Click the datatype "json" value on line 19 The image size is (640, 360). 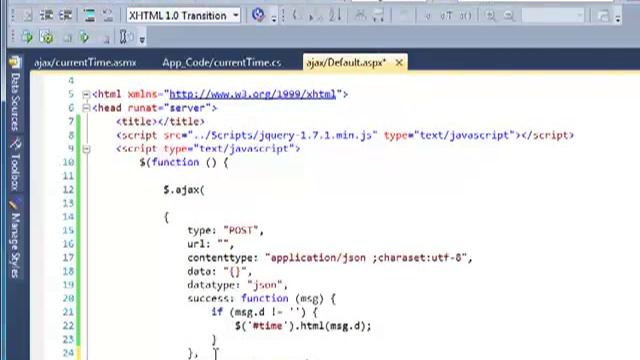264,285
